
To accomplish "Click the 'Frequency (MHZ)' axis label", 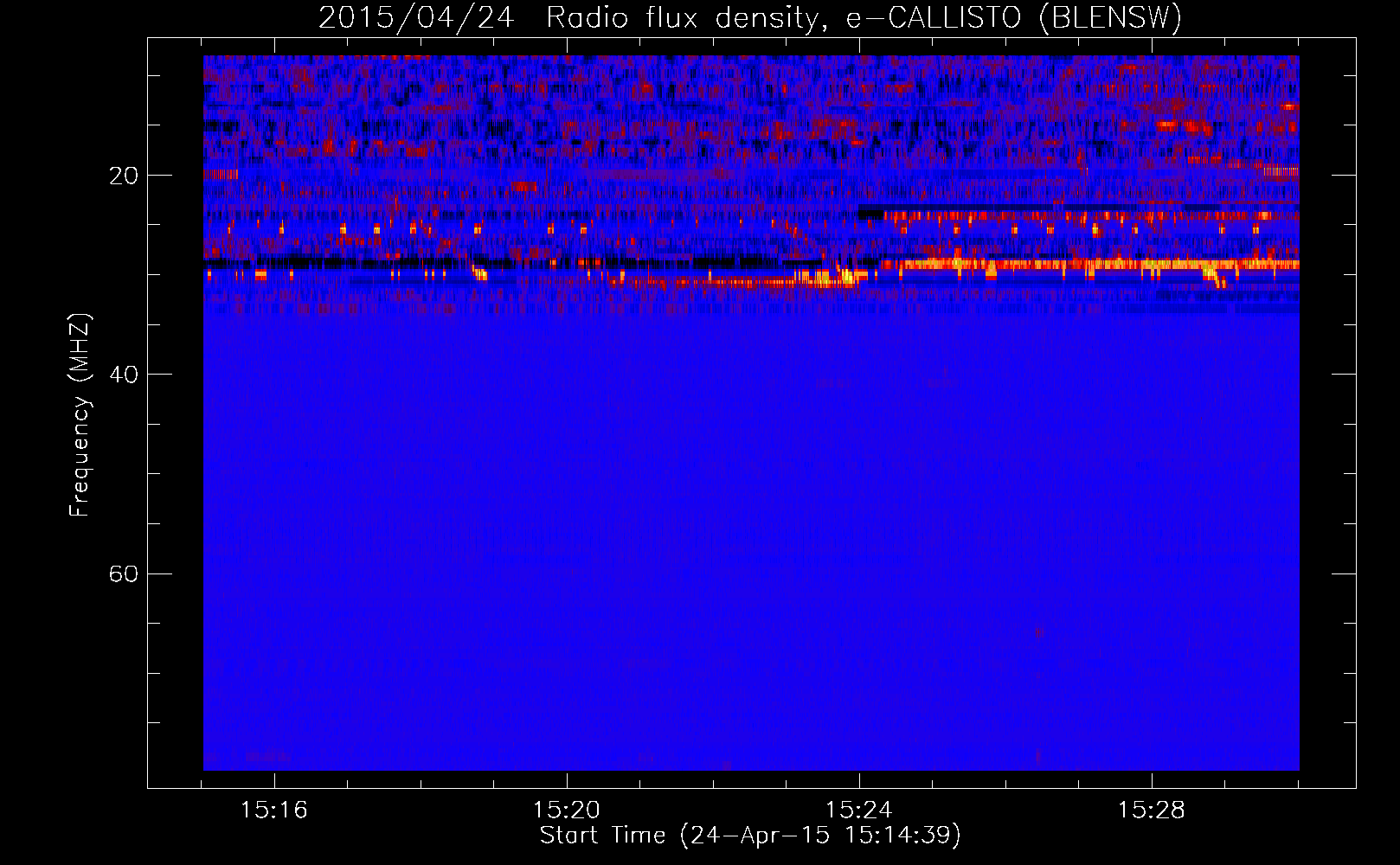I will coord(80,415).
